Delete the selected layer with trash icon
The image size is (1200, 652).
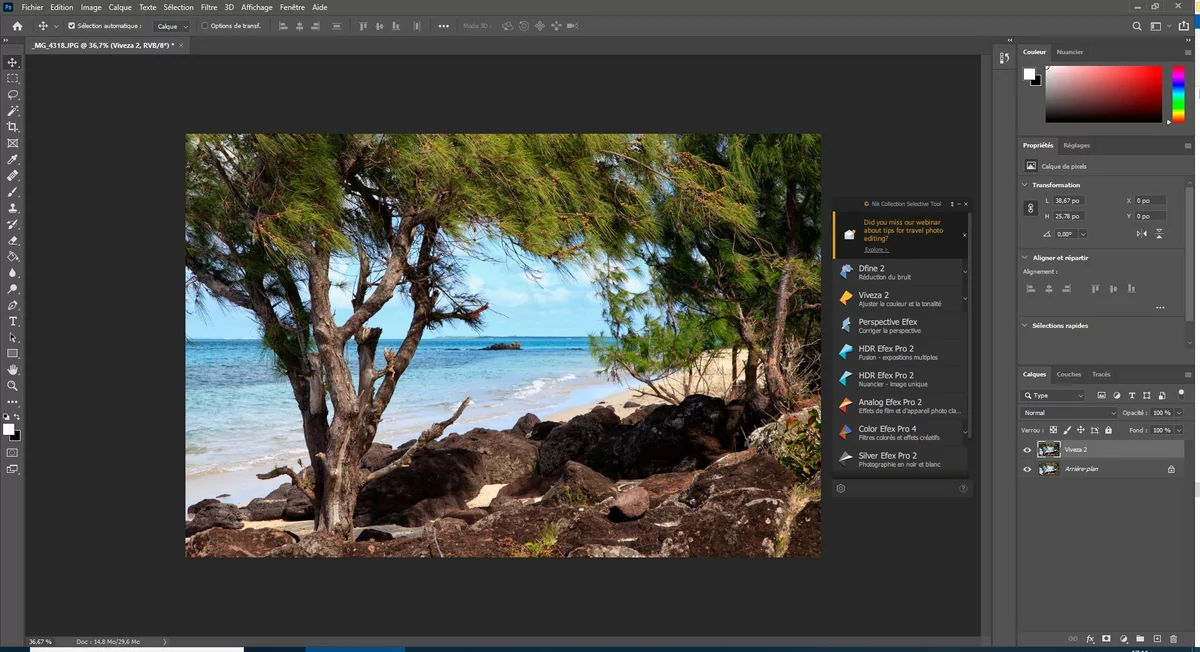click(x=1174, y=638)
